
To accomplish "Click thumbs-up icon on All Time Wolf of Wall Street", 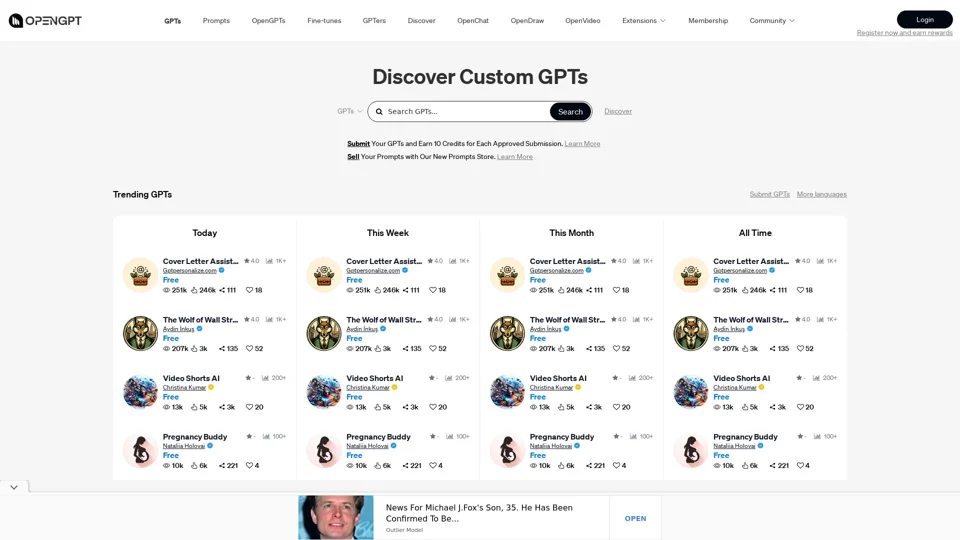I will [x=745, y=348].
